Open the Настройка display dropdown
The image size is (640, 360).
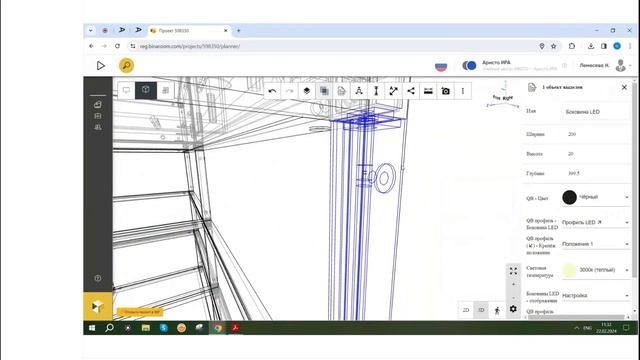point(596,295)
